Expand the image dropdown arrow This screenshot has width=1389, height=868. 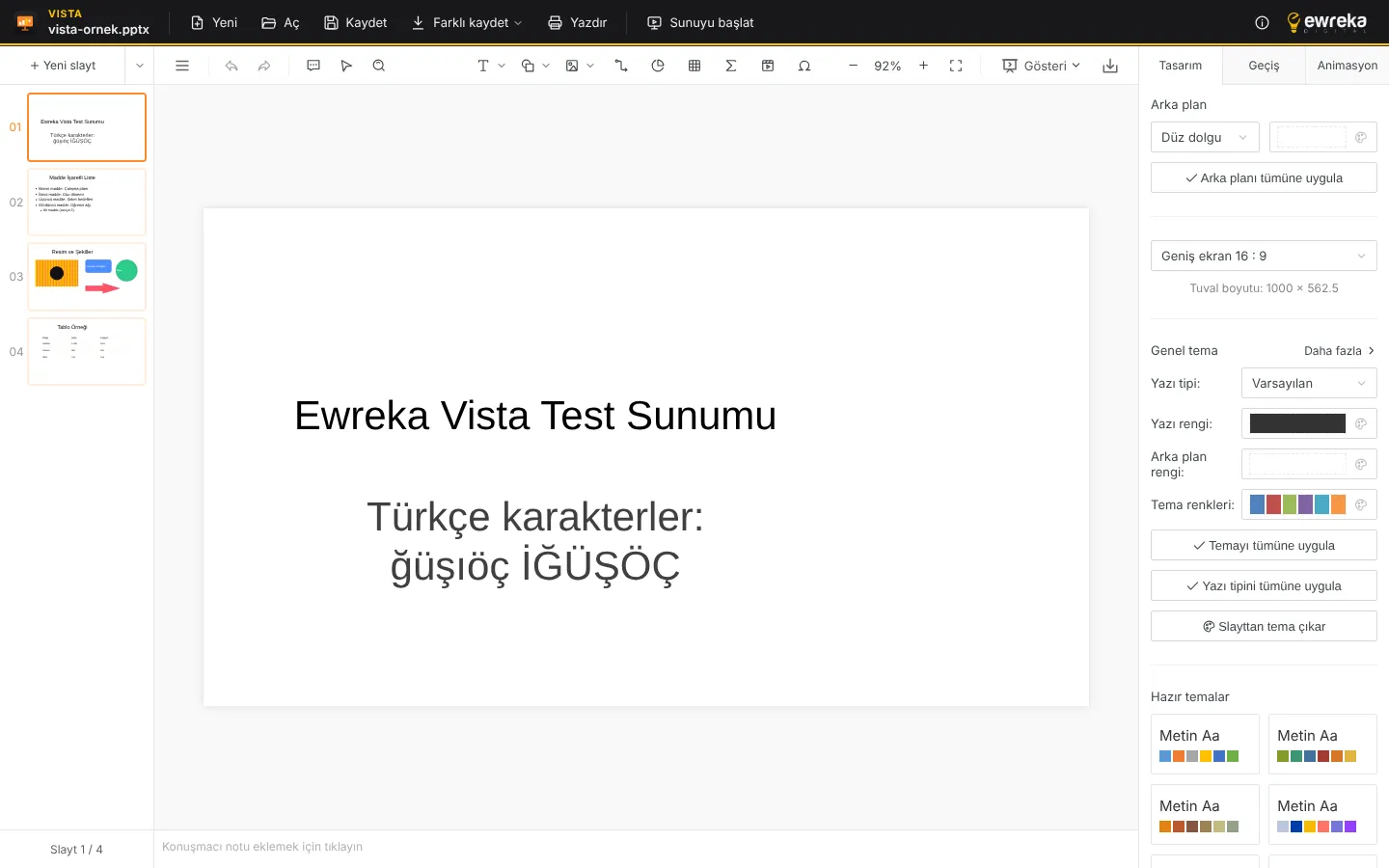[590, 66]
